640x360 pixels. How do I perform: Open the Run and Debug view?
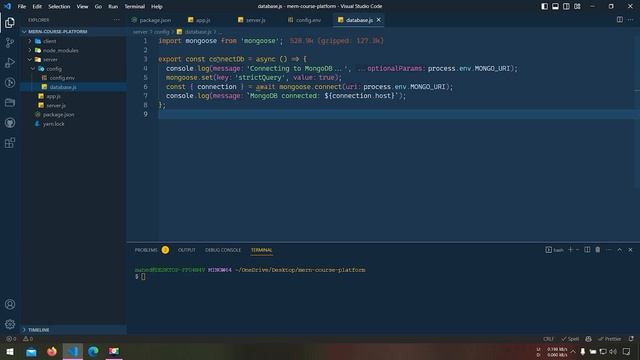pos(10,62)
